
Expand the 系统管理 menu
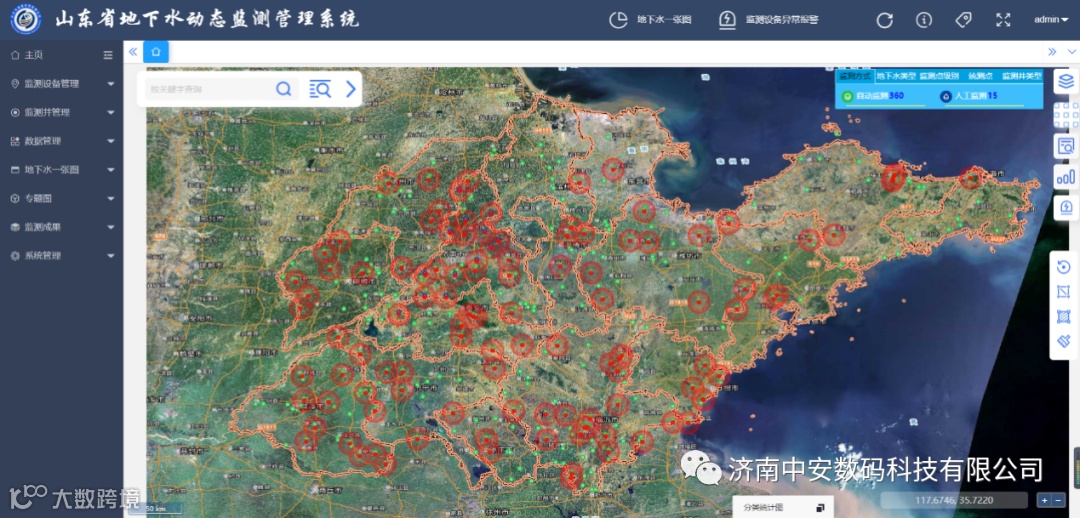(62, 256)
